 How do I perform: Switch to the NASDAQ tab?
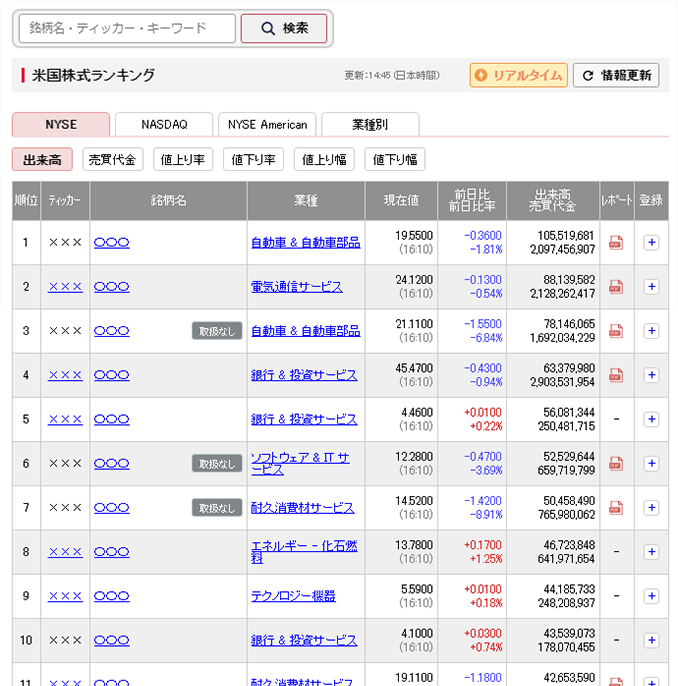(x=164, y=125)
